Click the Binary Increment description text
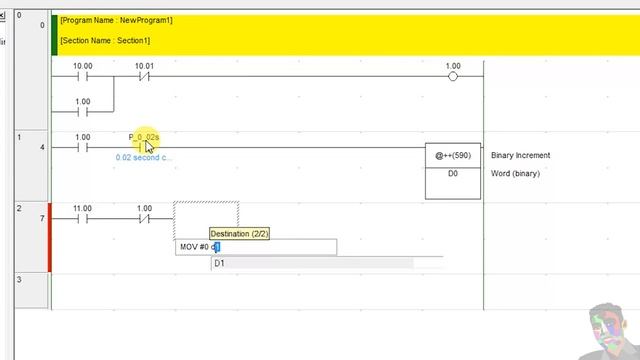This screenshot has width=640, height=360. coord(520,156)
